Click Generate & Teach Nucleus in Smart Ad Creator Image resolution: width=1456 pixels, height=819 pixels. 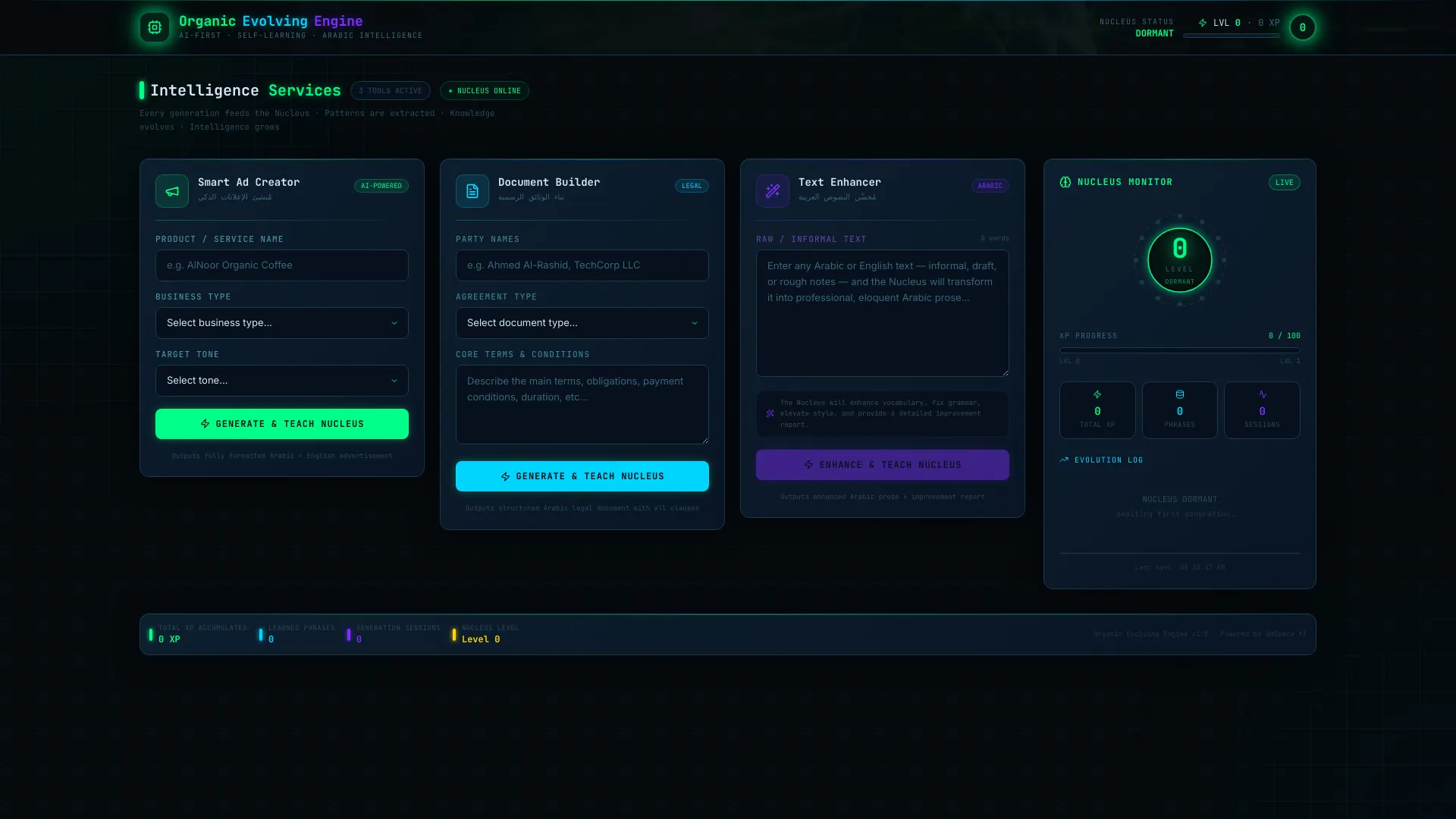pos(282,424)
